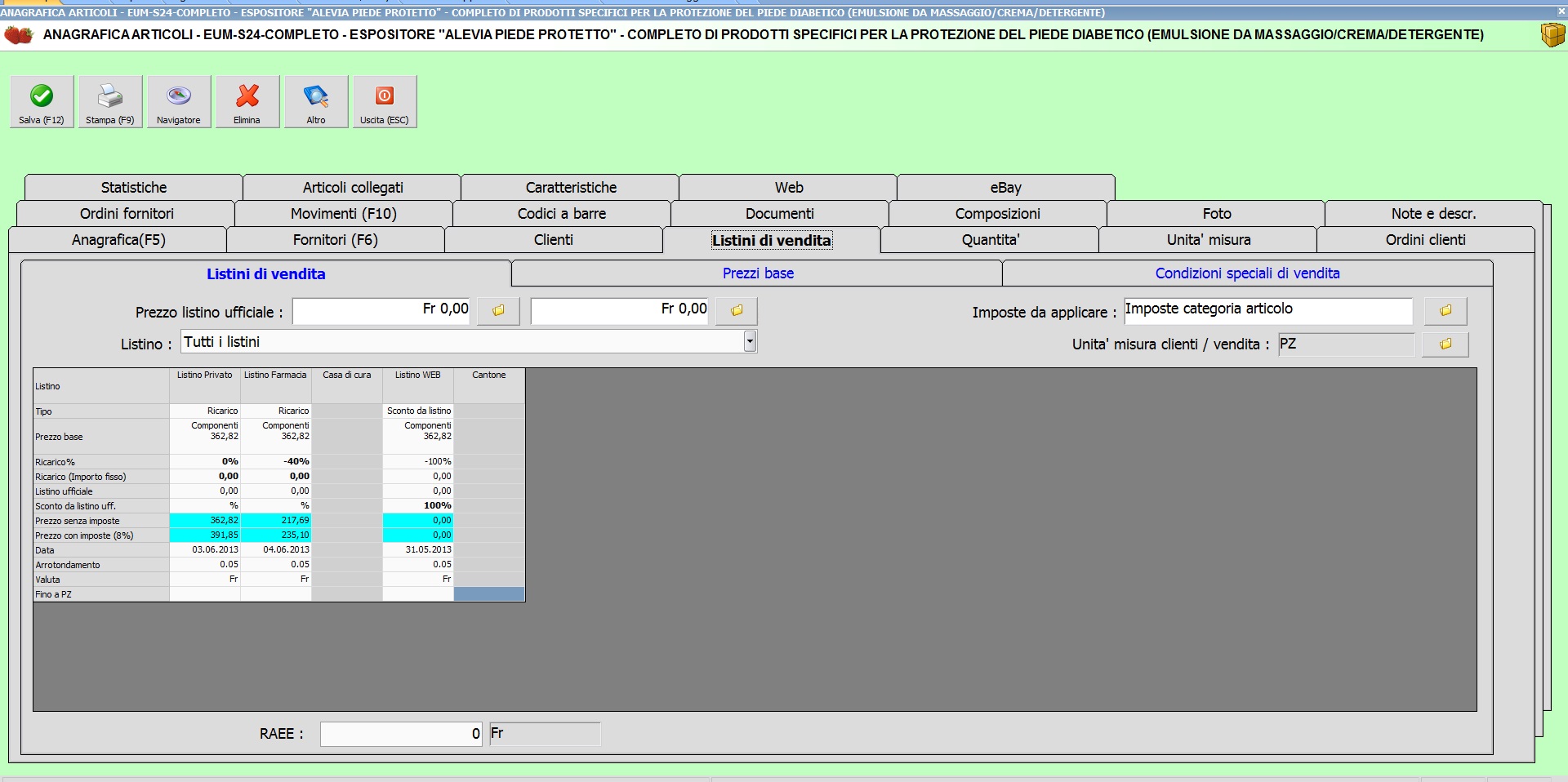Viewport: 1568px width, 782px height.
Task: Select the Web tab
Action: (x=789, y=188)
